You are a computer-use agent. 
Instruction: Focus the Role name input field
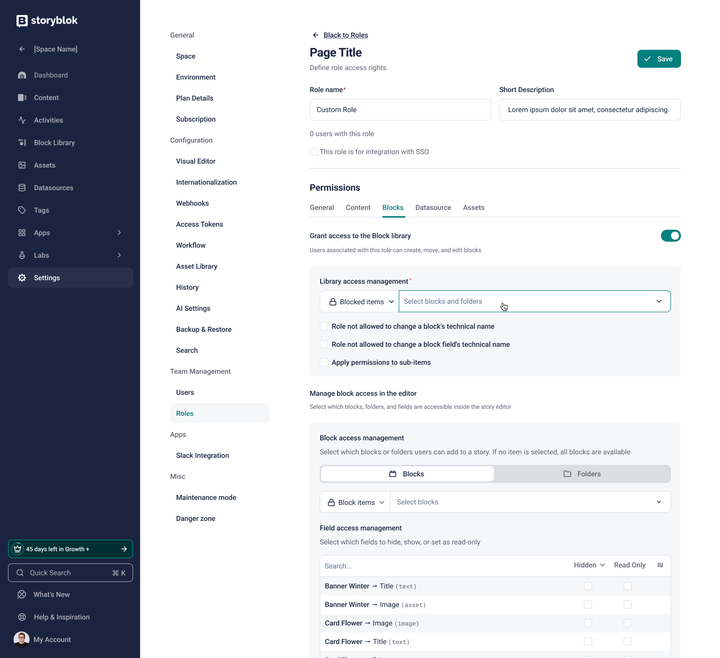400,110
